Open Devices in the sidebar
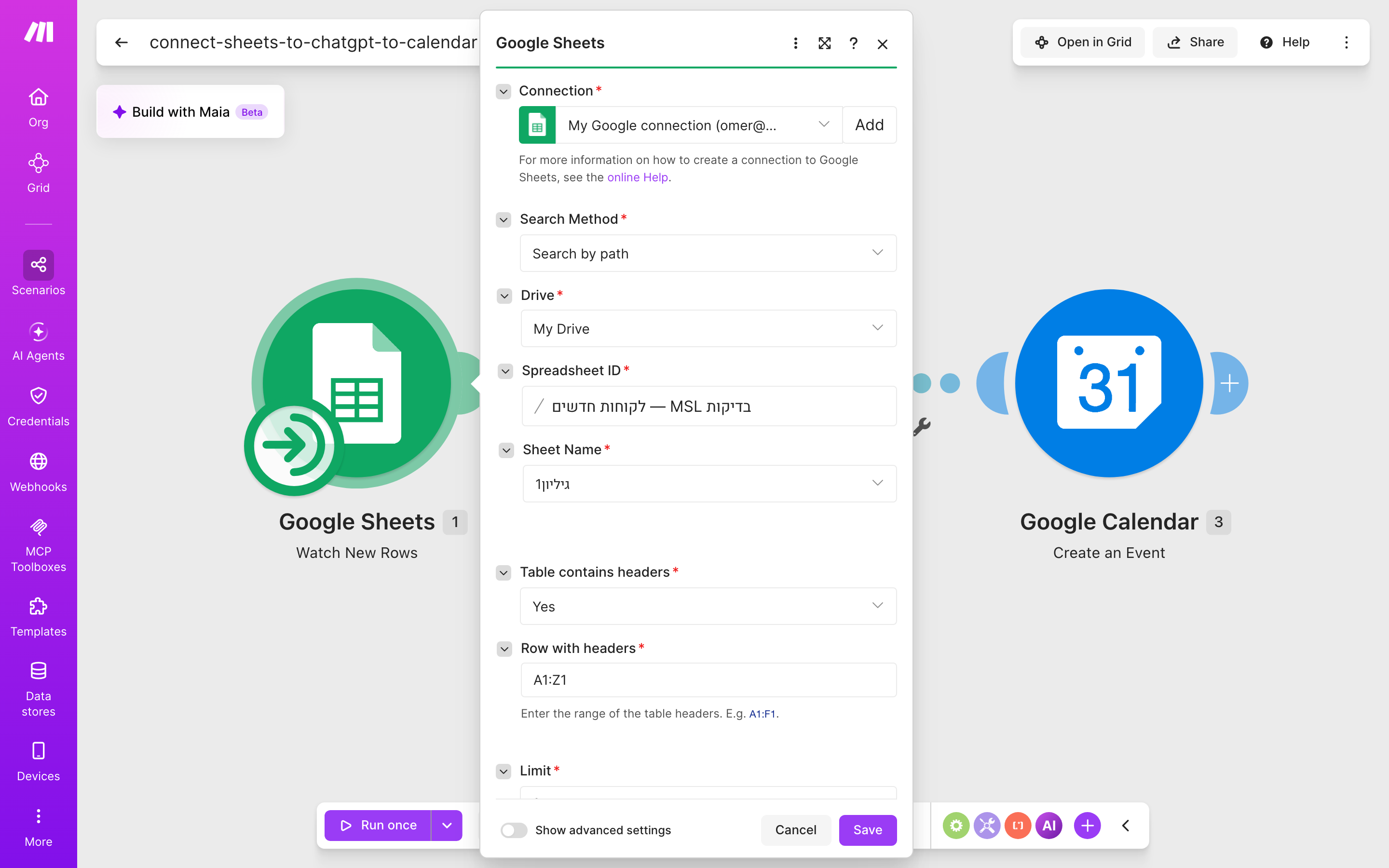The height and width of the screenshot is (868, 1389). point(39,762)
